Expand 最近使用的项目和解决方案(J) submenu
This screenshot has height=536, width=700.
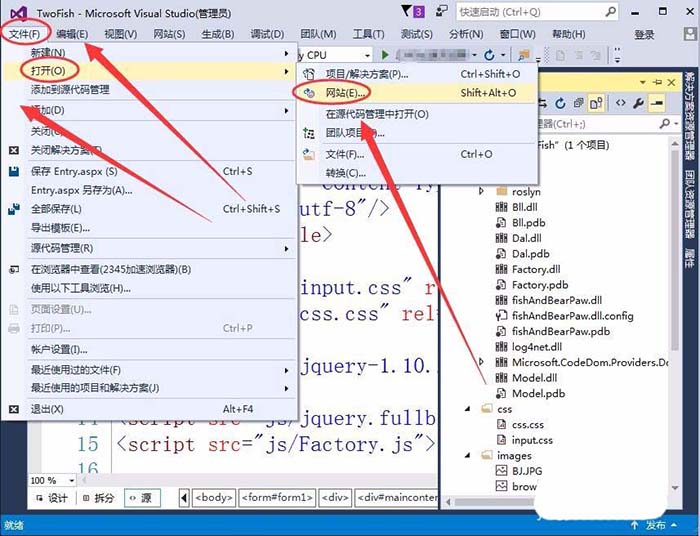[150, 388]
